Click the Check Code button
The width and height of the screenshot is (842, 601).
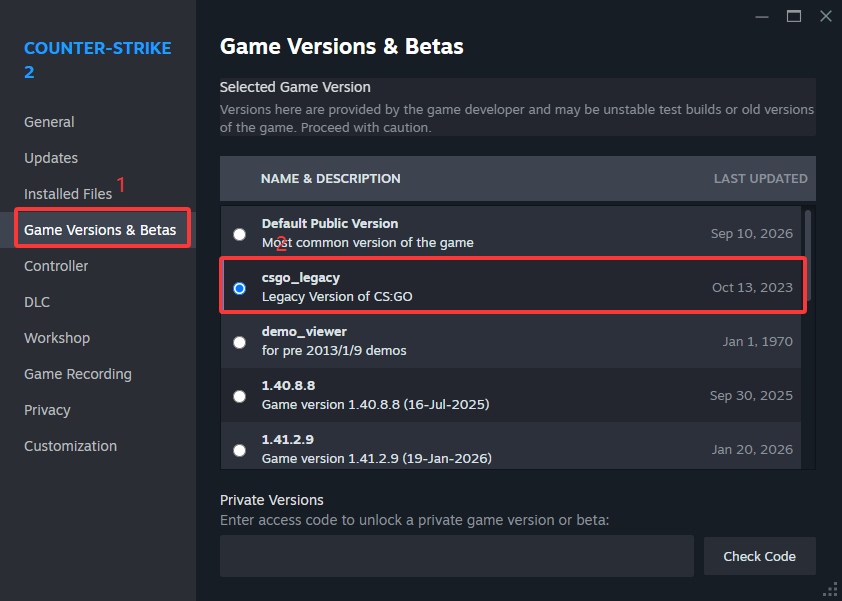click(x=759, y=556)
